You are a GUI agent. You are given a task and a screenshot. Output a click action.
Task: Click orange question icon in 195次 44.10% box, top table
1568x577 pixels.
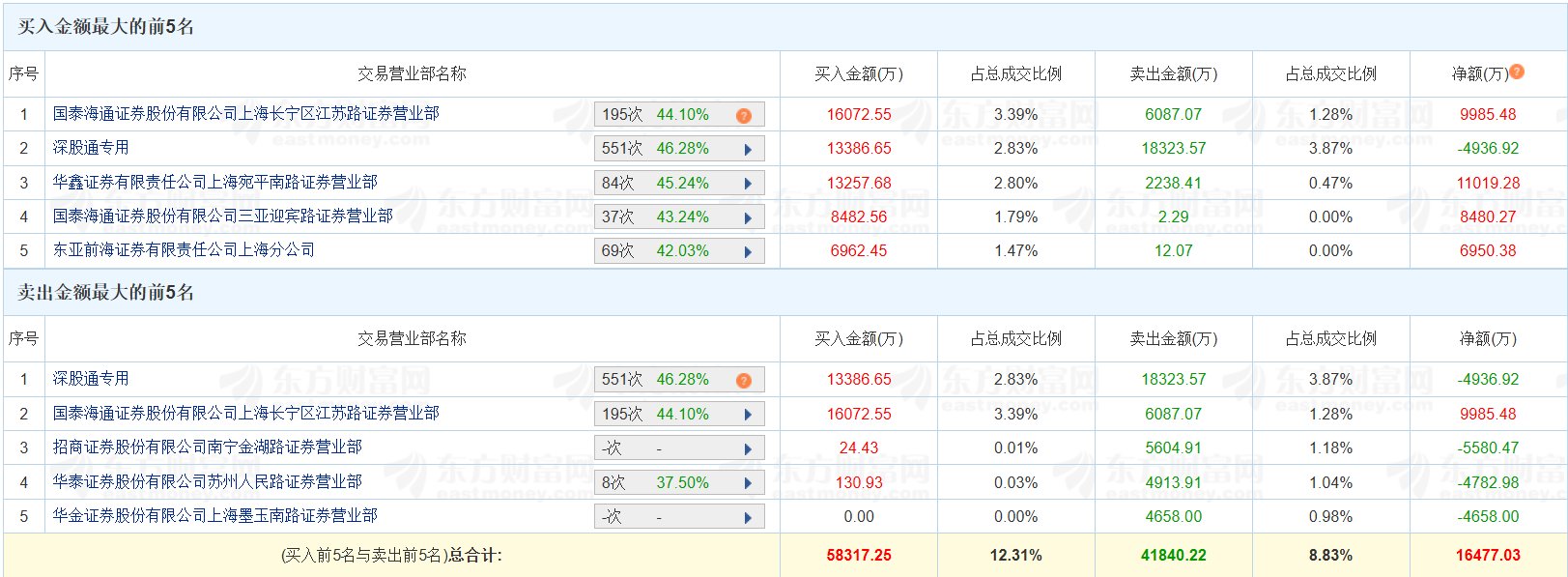[x=743, y=116]
